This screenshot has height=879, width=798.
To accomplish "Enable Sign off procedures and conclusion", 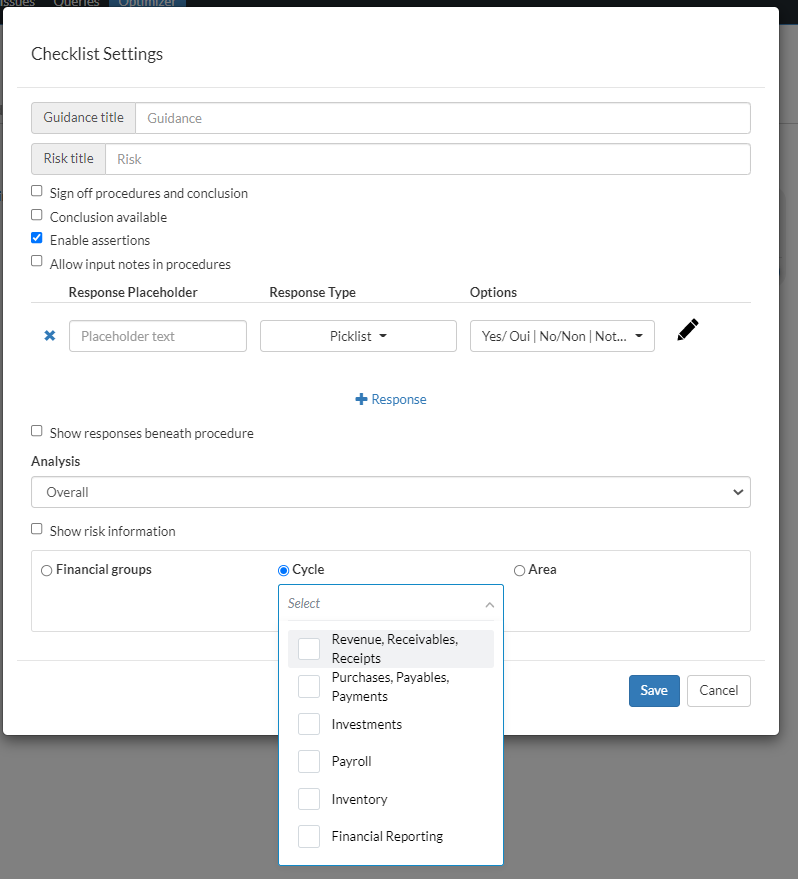I will tap(37, 191).
